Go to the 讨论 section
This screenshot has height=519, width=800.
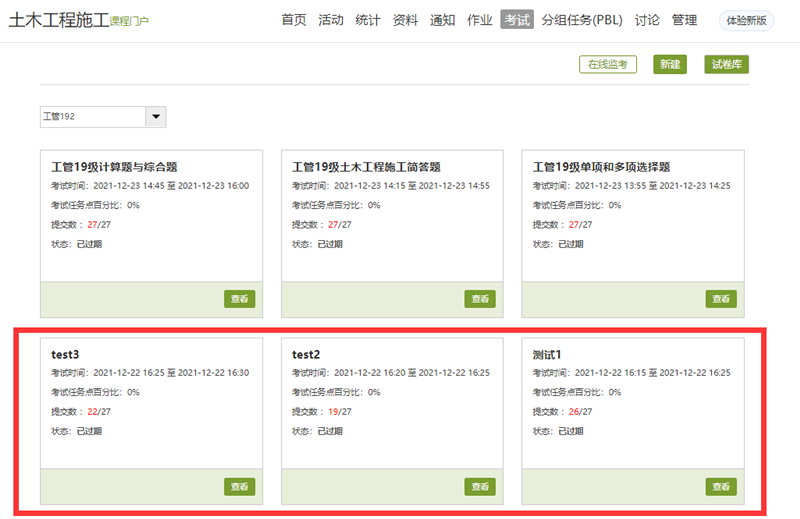pyautogui.click(x=647, y=20)
